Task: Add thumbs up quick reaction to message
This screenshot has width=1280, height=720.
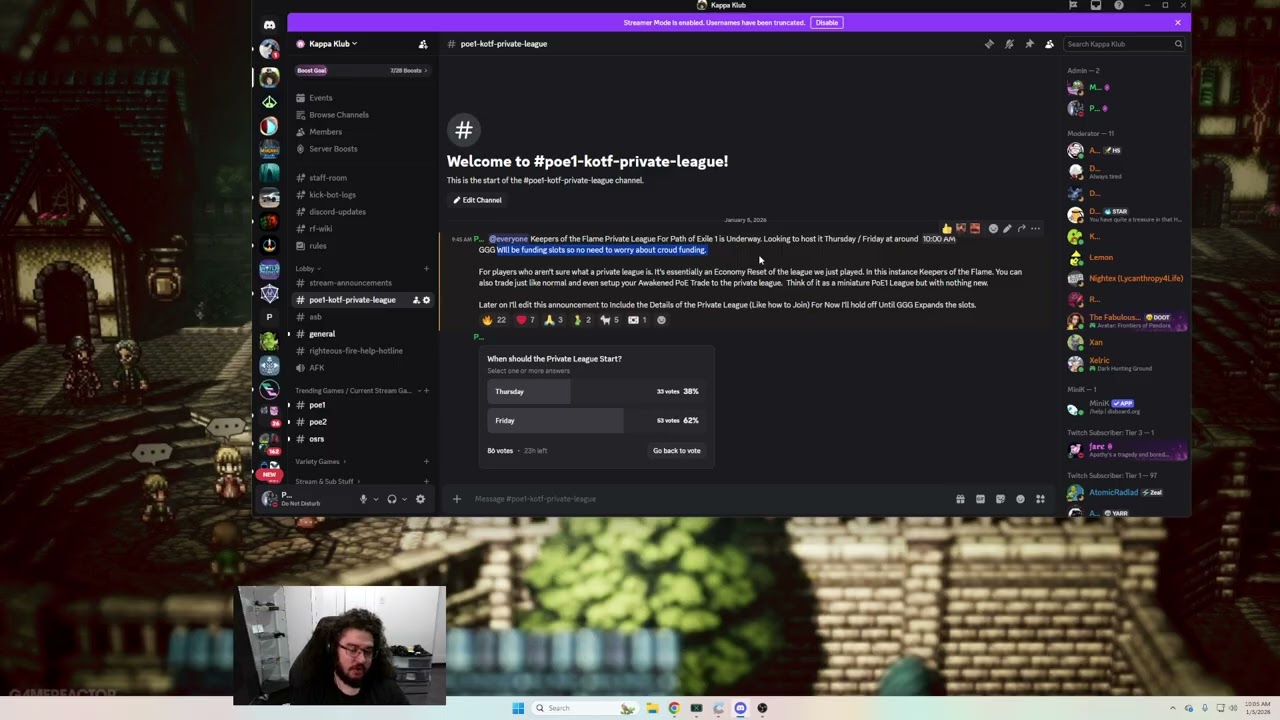Action: [947, 229]
